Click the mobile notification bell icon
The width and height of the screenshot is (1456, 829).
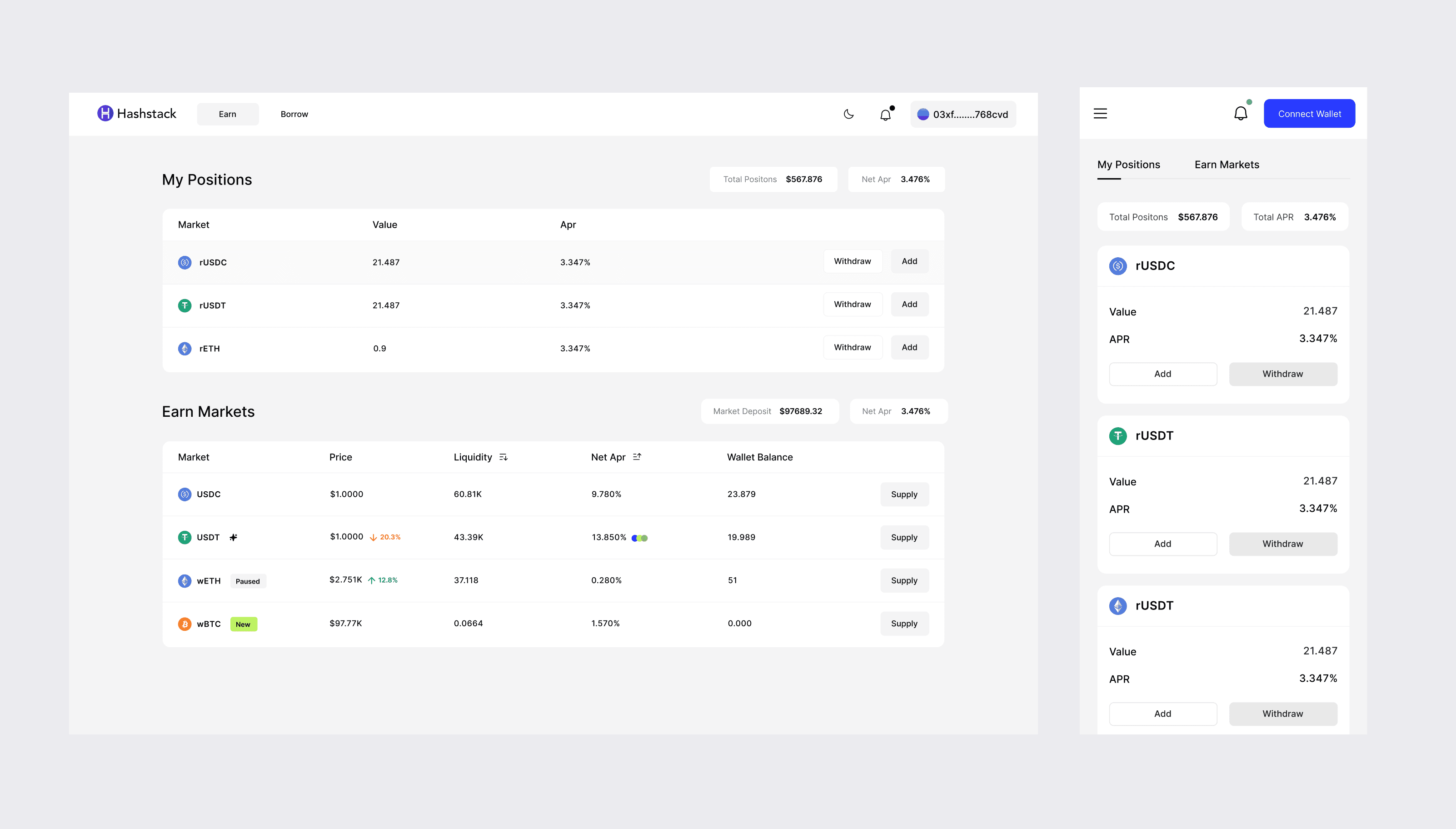(1240, 113)
